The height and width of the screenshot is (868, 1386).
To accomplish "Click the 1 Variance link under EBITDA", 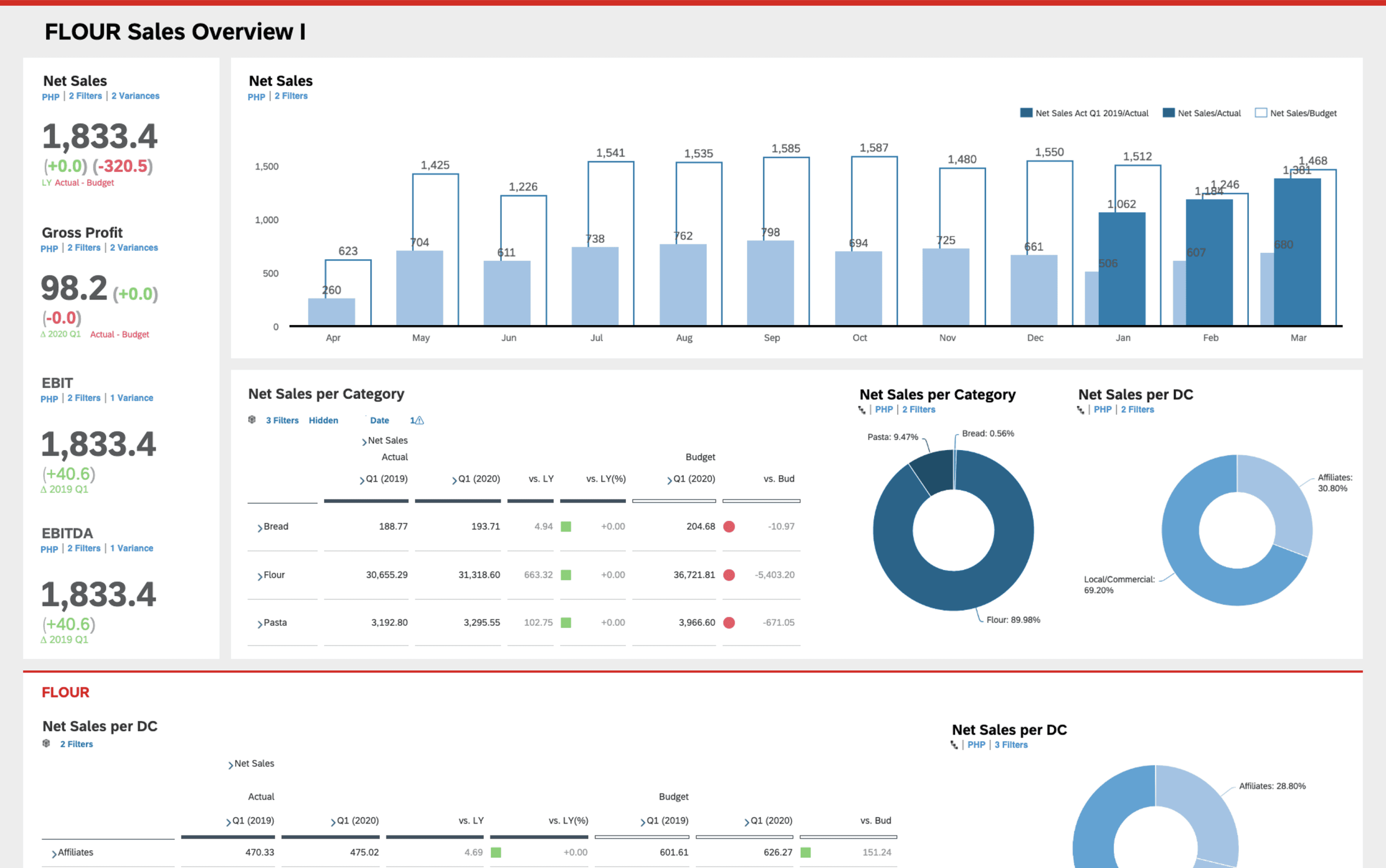I will 131,548.
